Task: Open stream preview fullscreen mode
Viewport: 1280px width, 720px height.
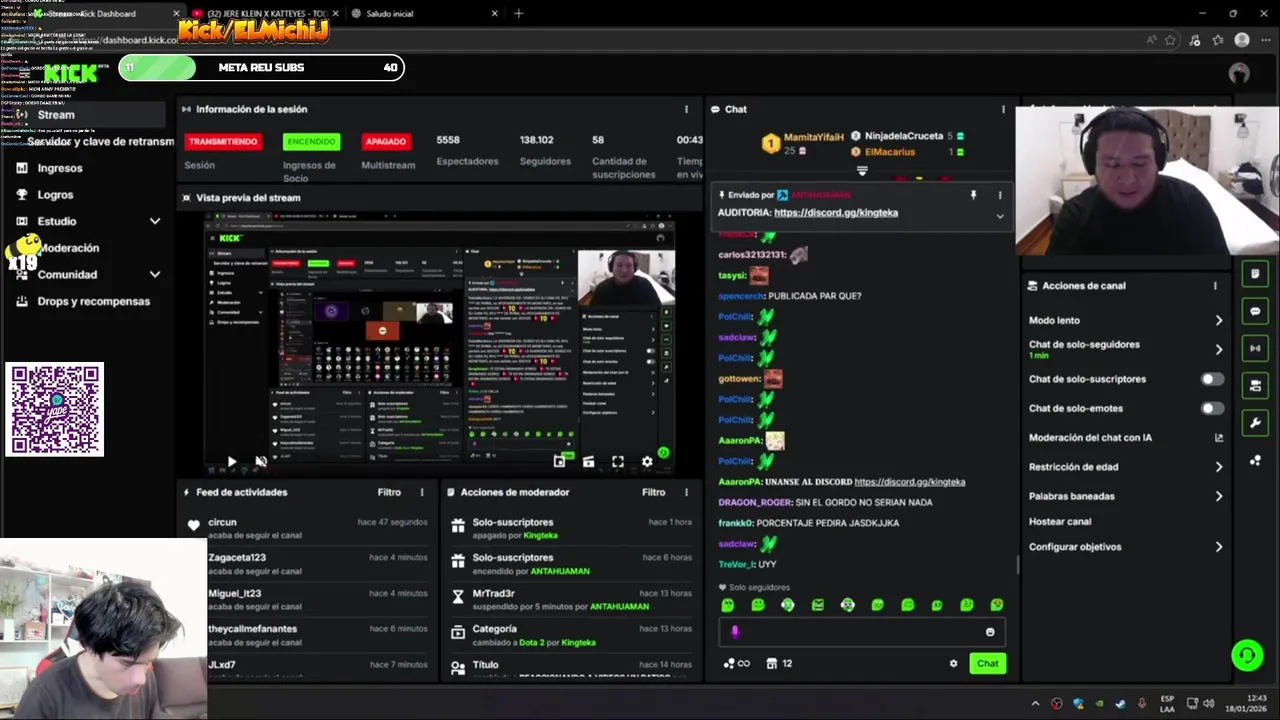Action: coord(618,462)
